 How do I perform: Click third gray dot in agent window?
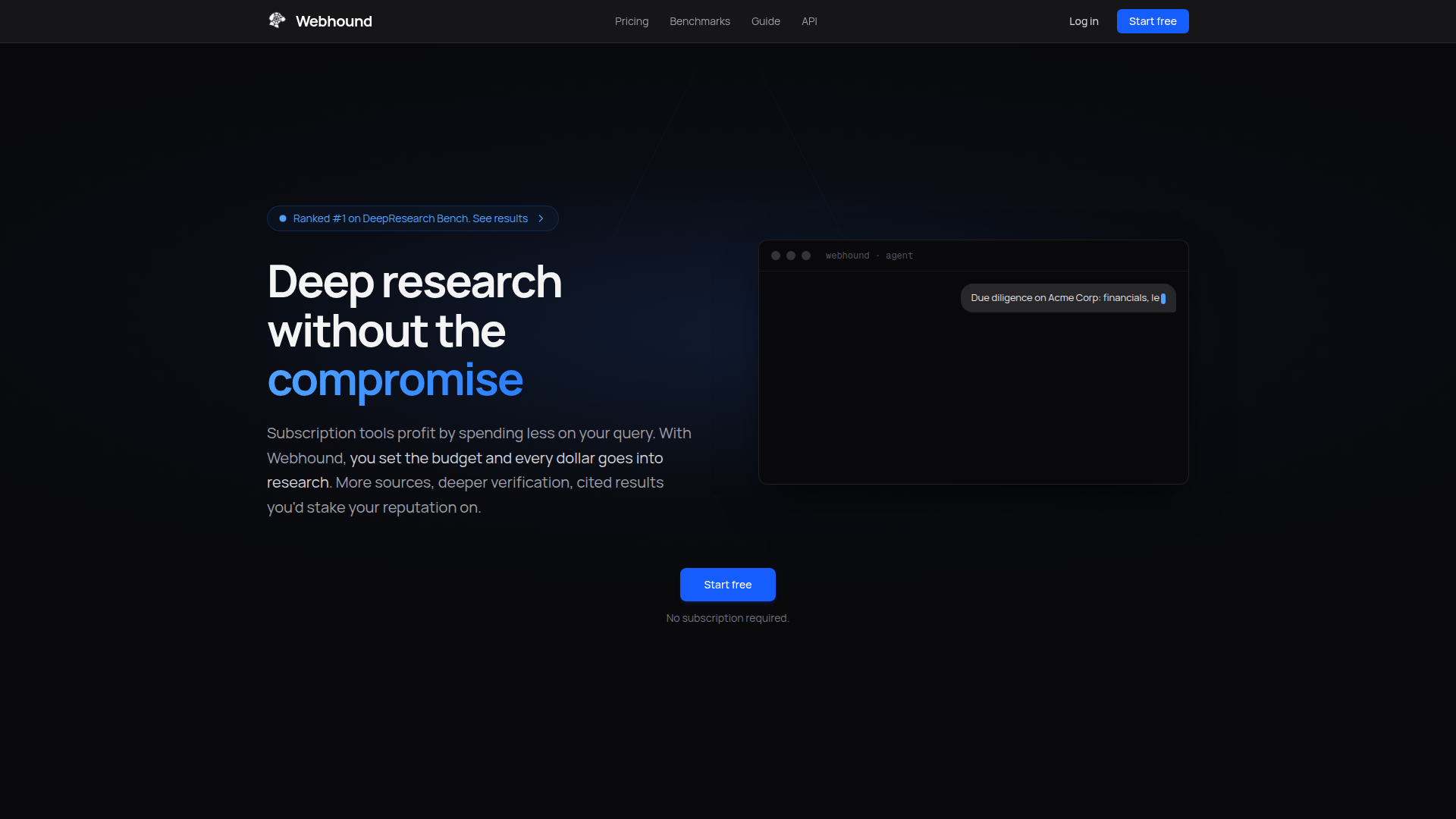[806, 256]
